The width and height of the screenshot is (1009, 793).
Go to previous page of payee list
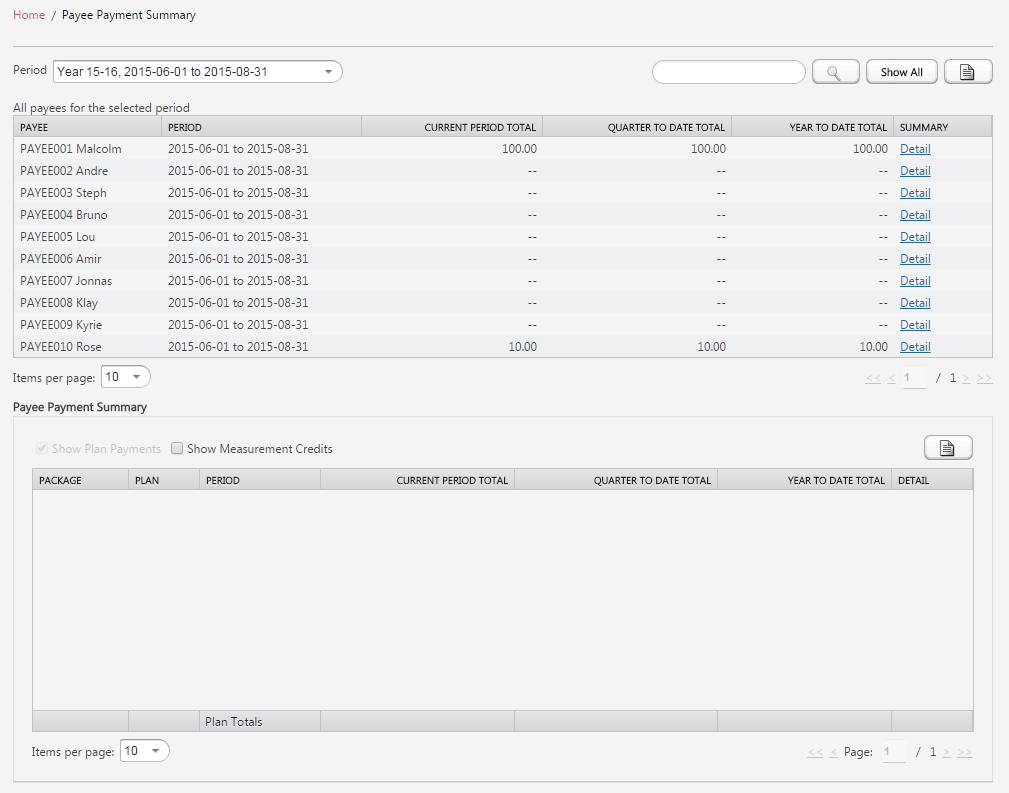(x=891, y=378)
